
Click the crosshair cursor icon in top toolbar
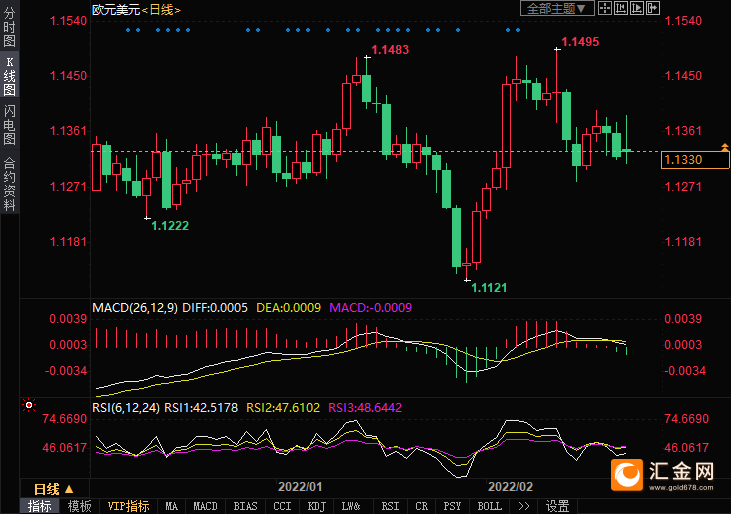click(x=606, y=8)
